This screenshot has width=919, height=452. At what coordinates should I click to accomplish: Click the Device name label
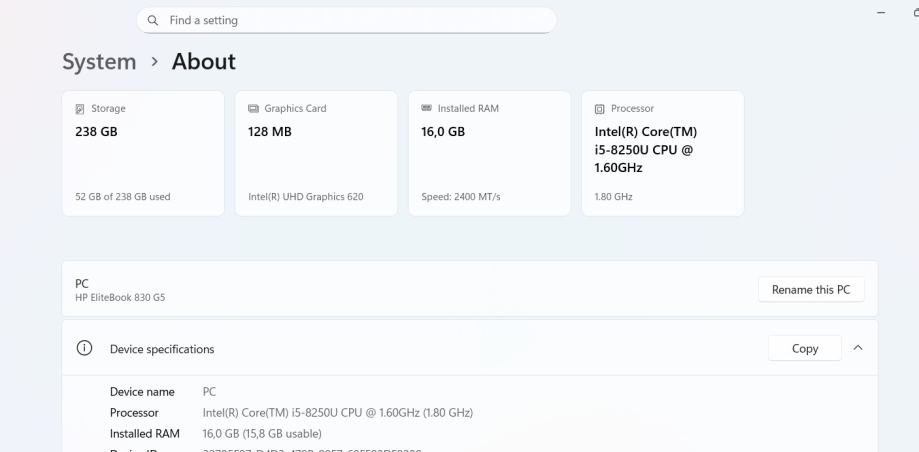[142, 392]
